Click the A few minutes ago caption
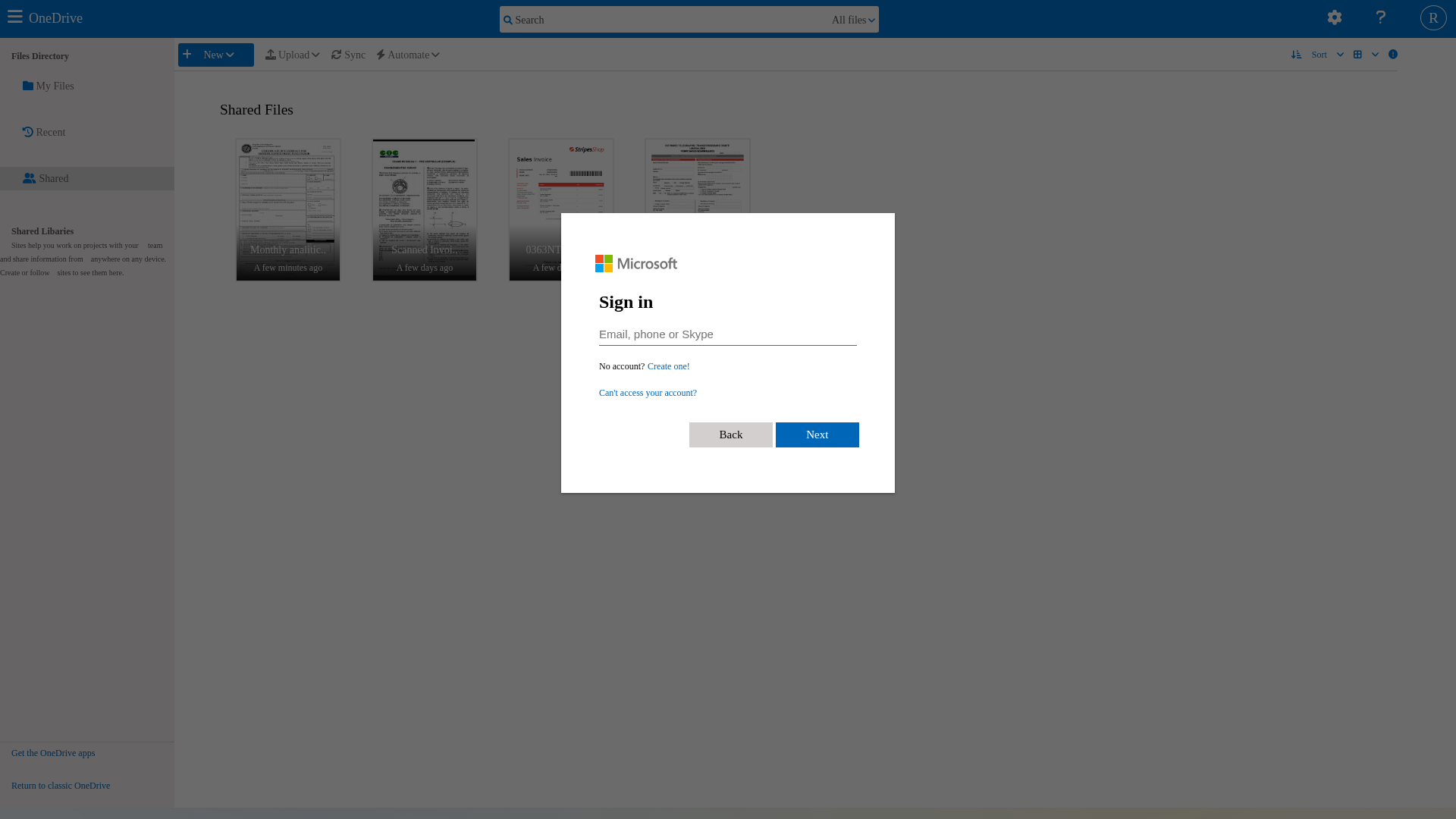The width and height of the screenshot is (1456, 819). tap(288, 268)
